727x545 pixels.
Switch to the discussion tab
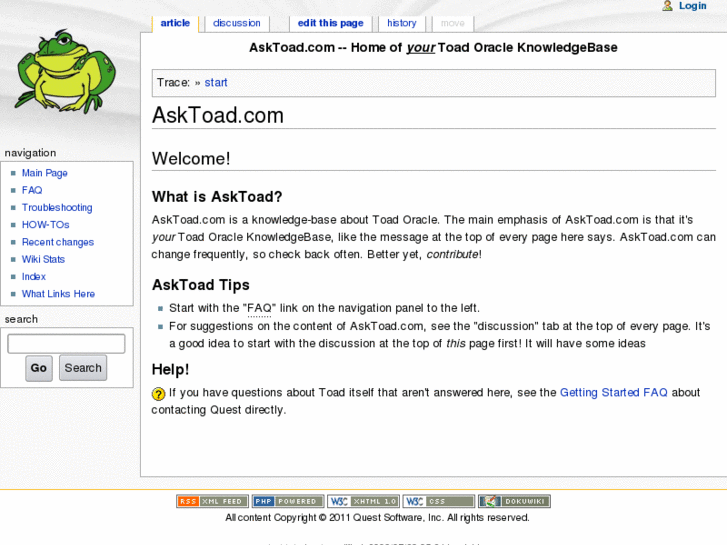237,23
